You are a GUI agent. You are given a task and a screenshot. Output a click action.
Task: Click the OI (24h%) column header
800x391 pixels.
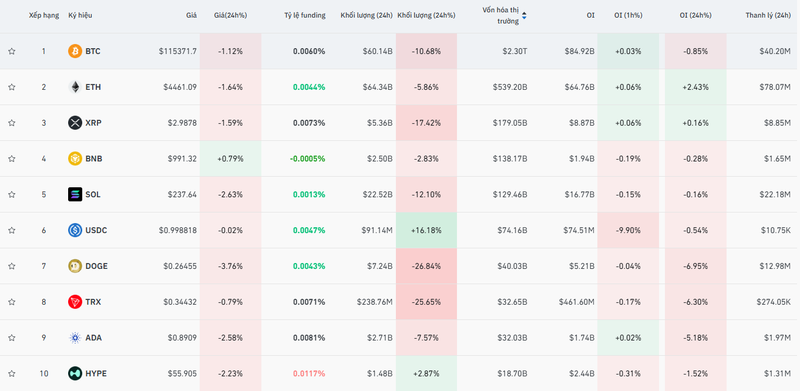click(x=695, y=15)
